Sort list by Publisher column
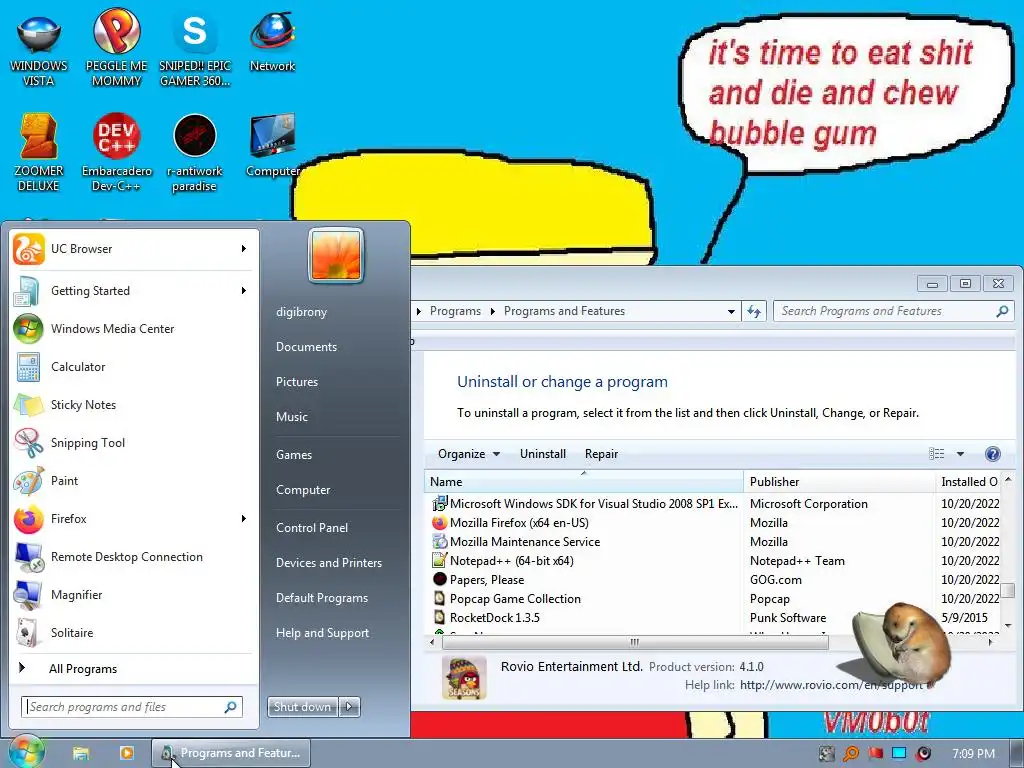Viewport: 1024px width, 768px height. click(x=839, y=482)
